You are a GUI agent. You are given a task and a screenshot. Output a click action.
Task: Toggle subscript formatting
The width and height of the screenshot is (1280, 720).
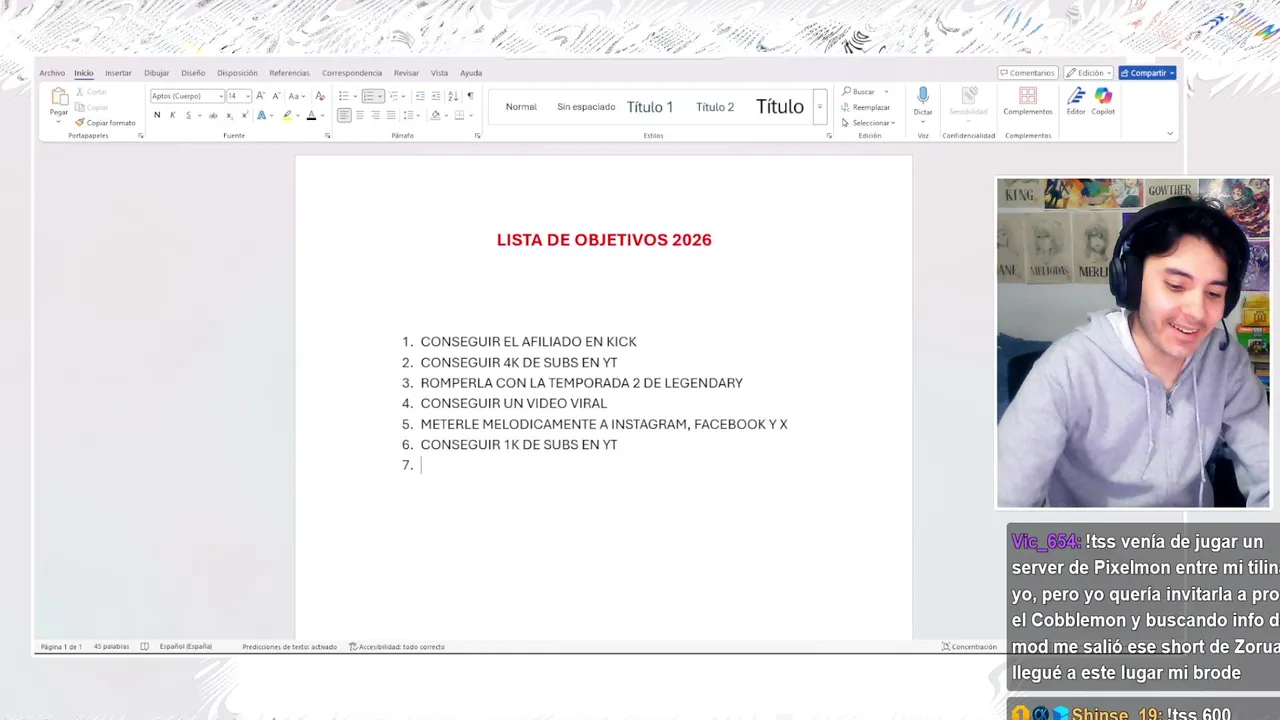coord(229,115)
